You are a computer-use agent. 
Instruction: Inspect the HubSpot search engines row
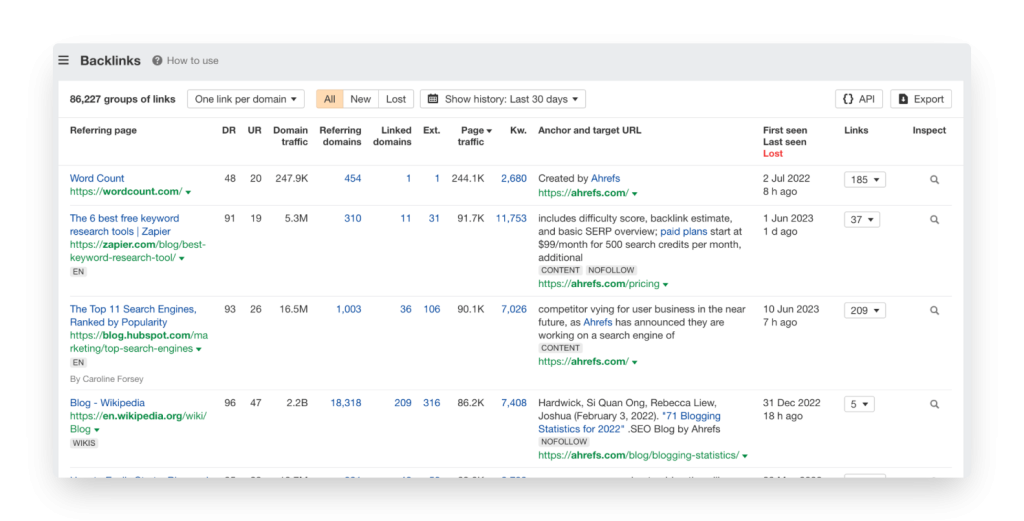tap(934, 311)
